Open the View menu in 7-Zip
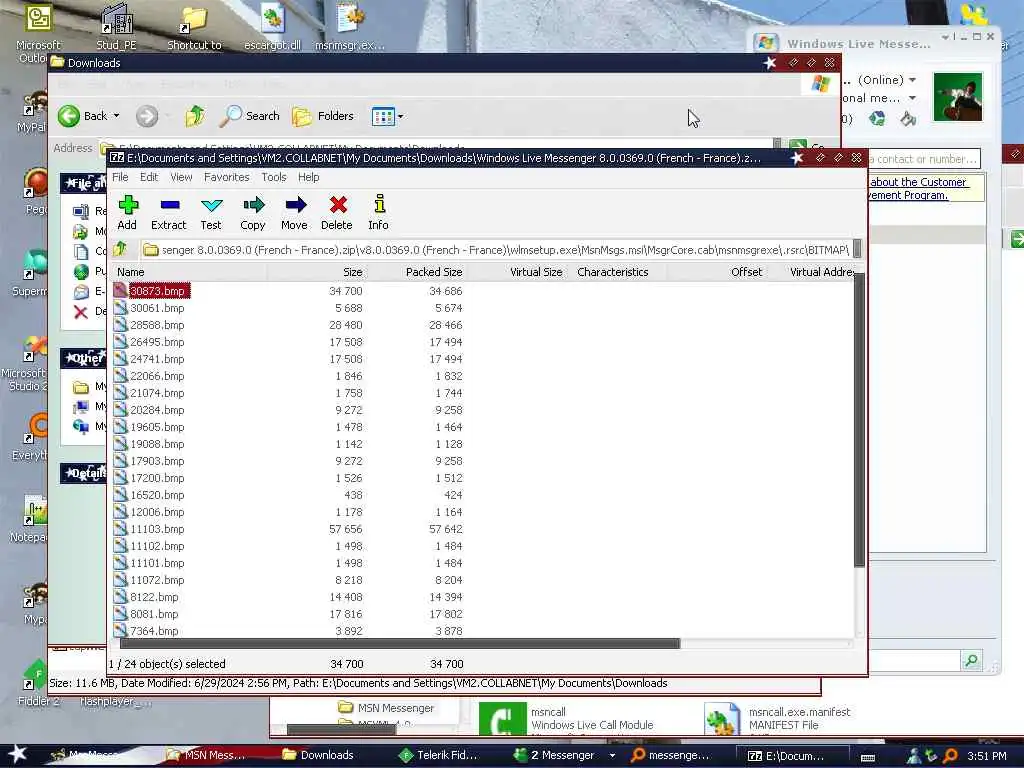 pos(181,177)
